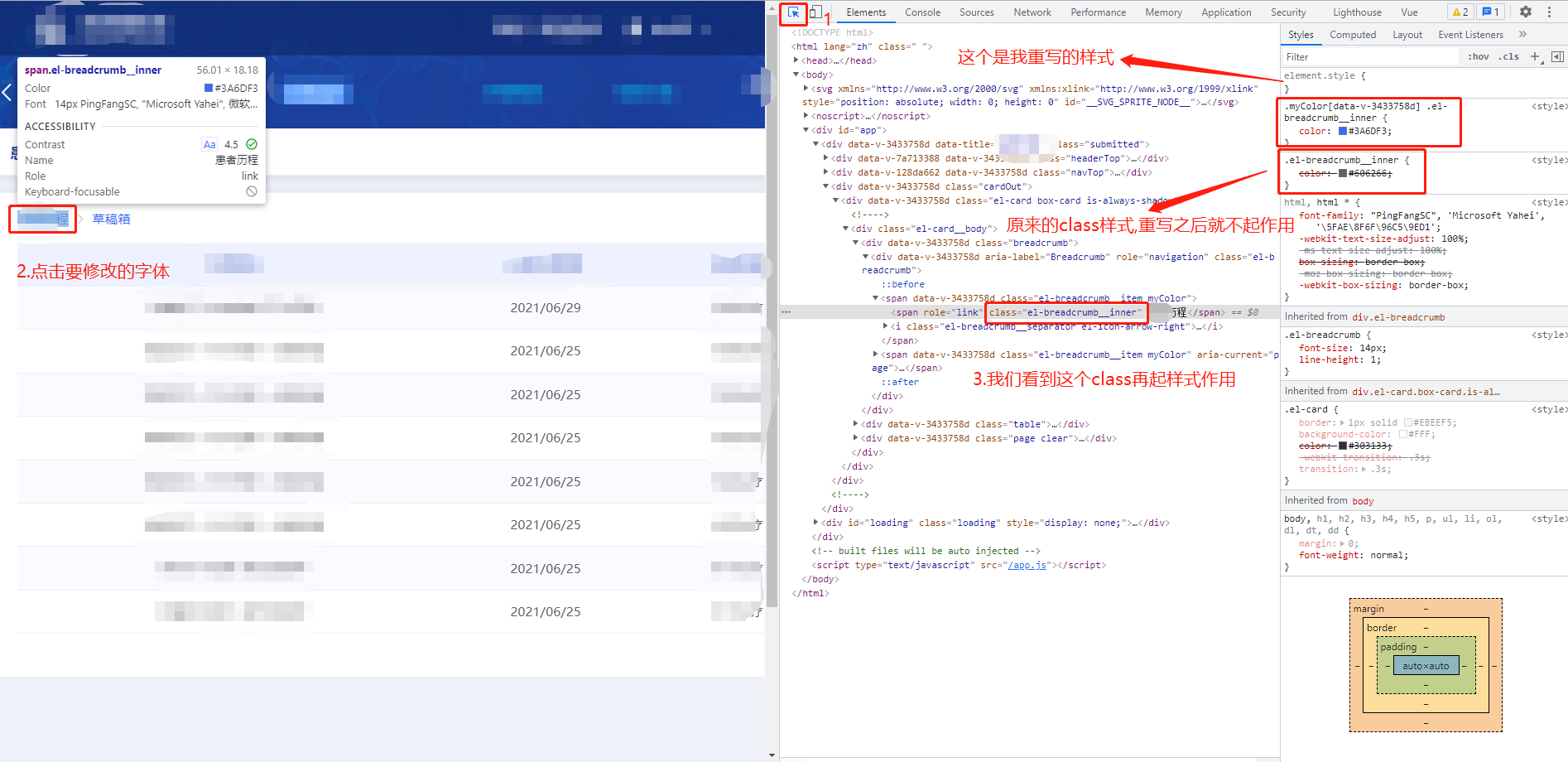Toggle :hov element state panel

tap(1478, 56)
